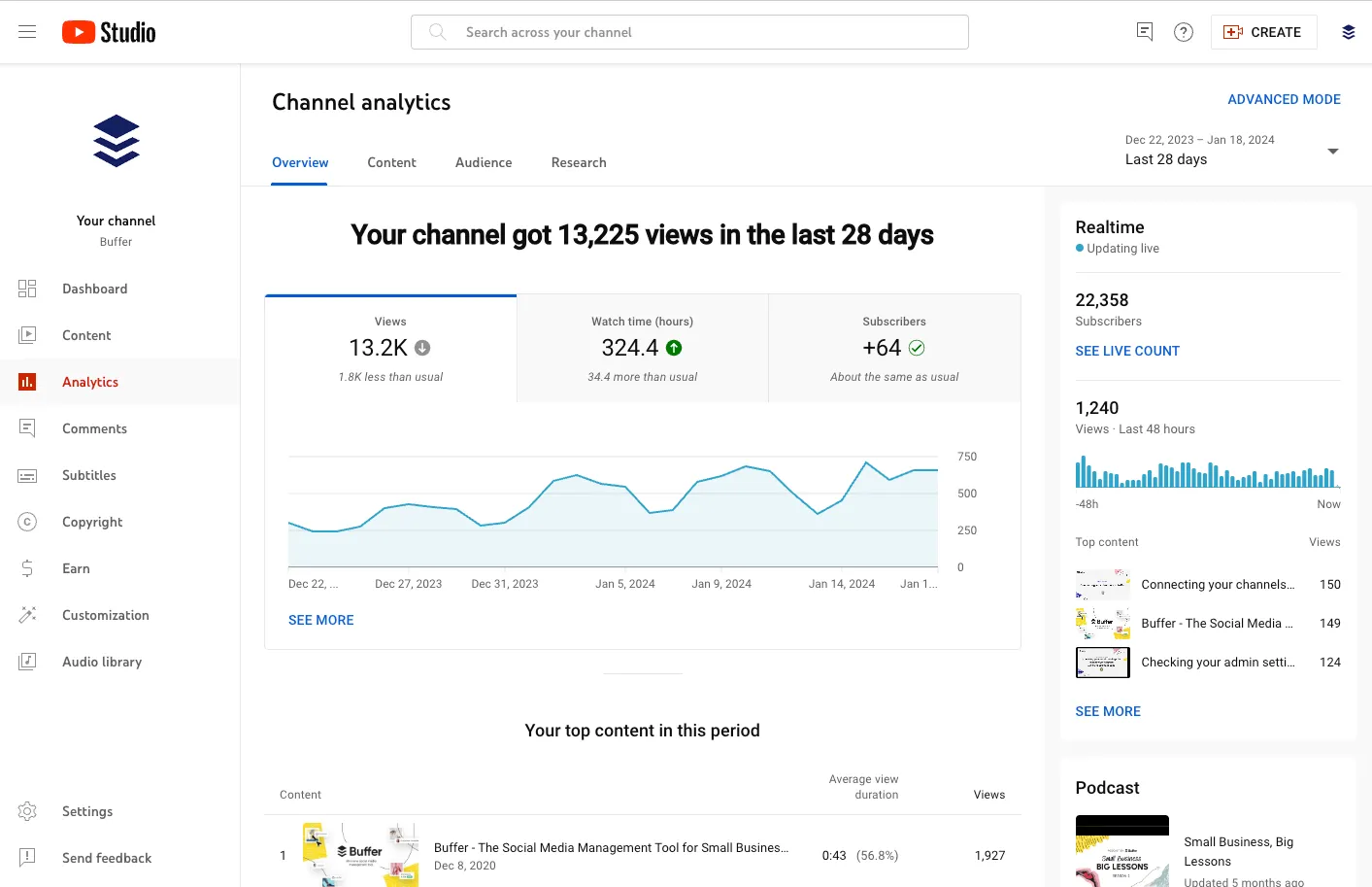
Task: Click the Your channel label in sidebar
Action: (x=117, y=221)
